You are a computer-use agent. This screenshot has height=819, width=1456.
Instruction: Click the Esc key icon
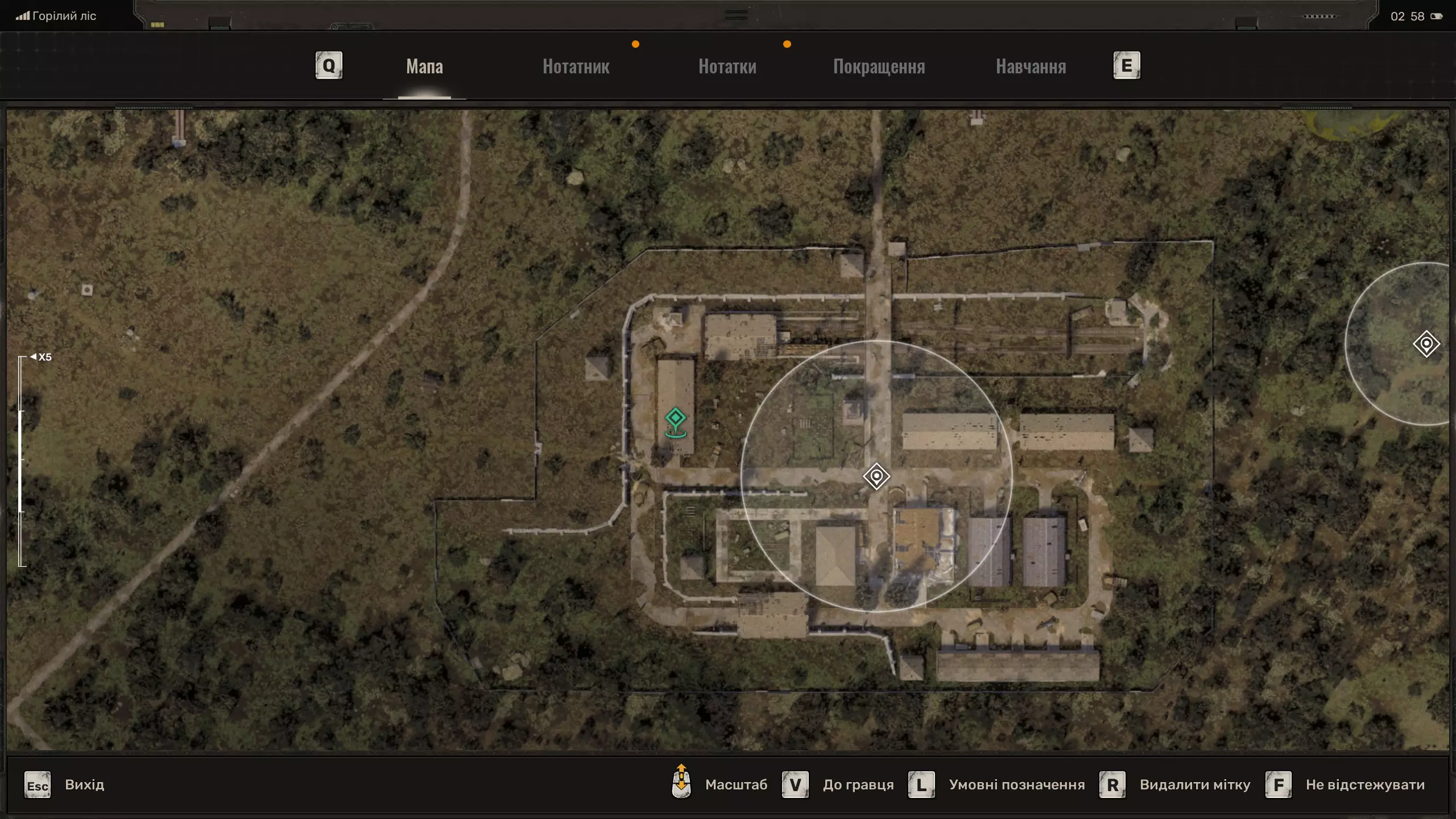[x=38, y=785]
